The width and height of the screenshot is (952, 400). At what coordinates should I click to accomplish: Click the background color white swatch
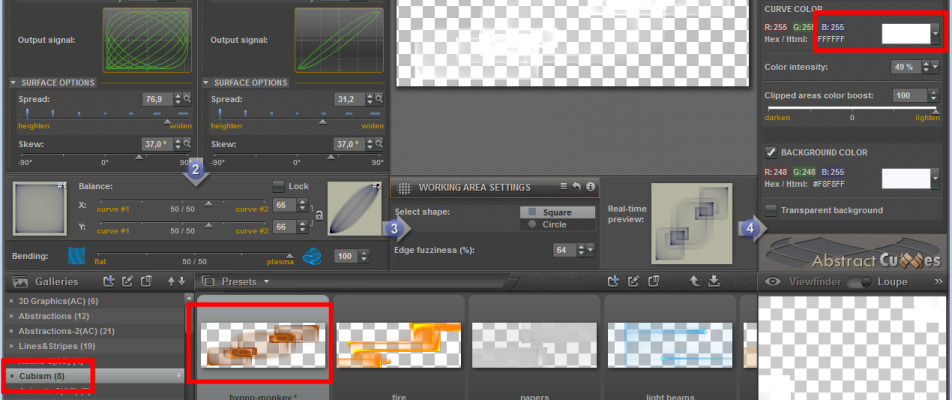pos(906,178)
